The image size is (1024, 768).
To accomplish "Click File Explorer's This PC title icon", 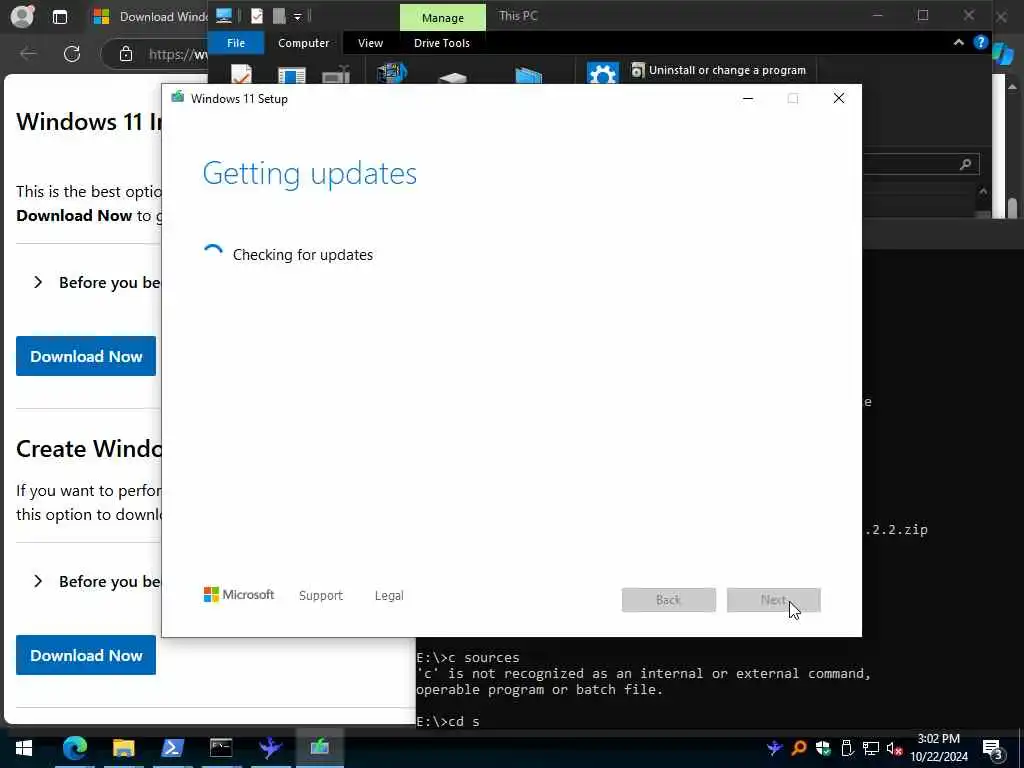I will [224, 16].
